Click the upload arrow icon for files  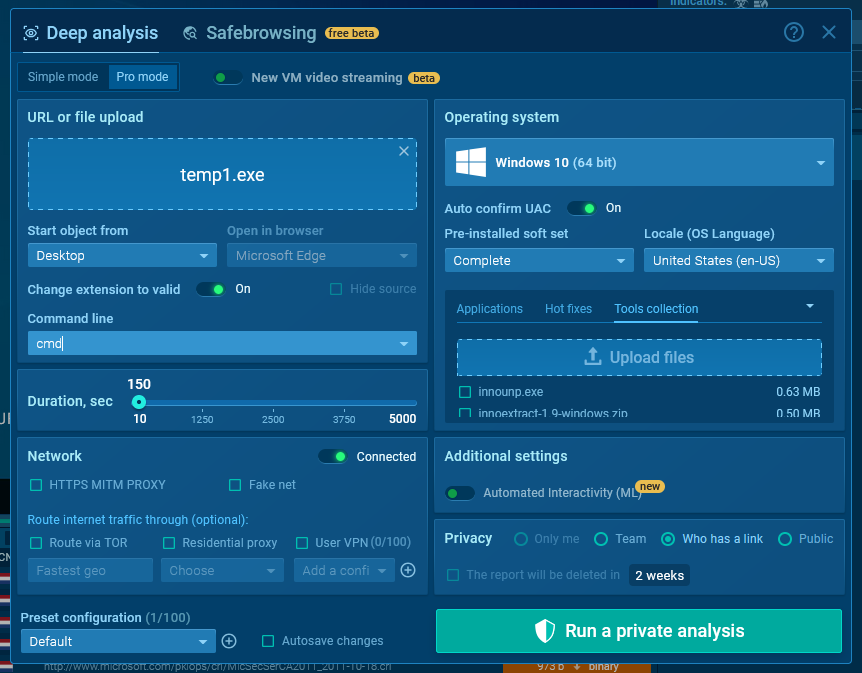(x=593, y=357)
